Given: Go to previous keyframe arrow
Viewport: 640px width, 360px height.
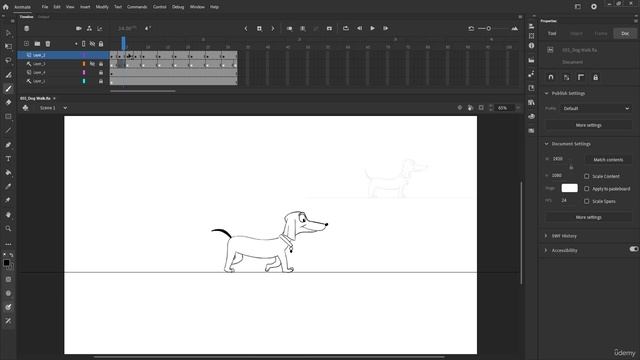Looking at the screenshot, I should pyautogui.click(x=246, y=29).
